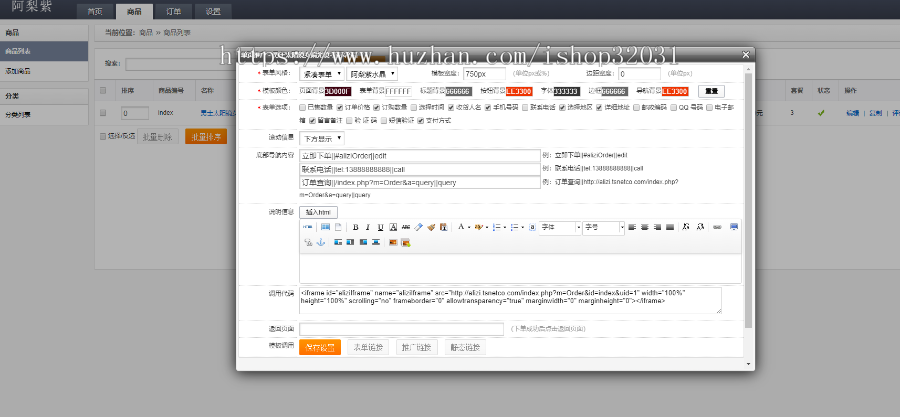Clear formatting with the eraser icon
Screen dimensions: 900x417
[418, 227]
